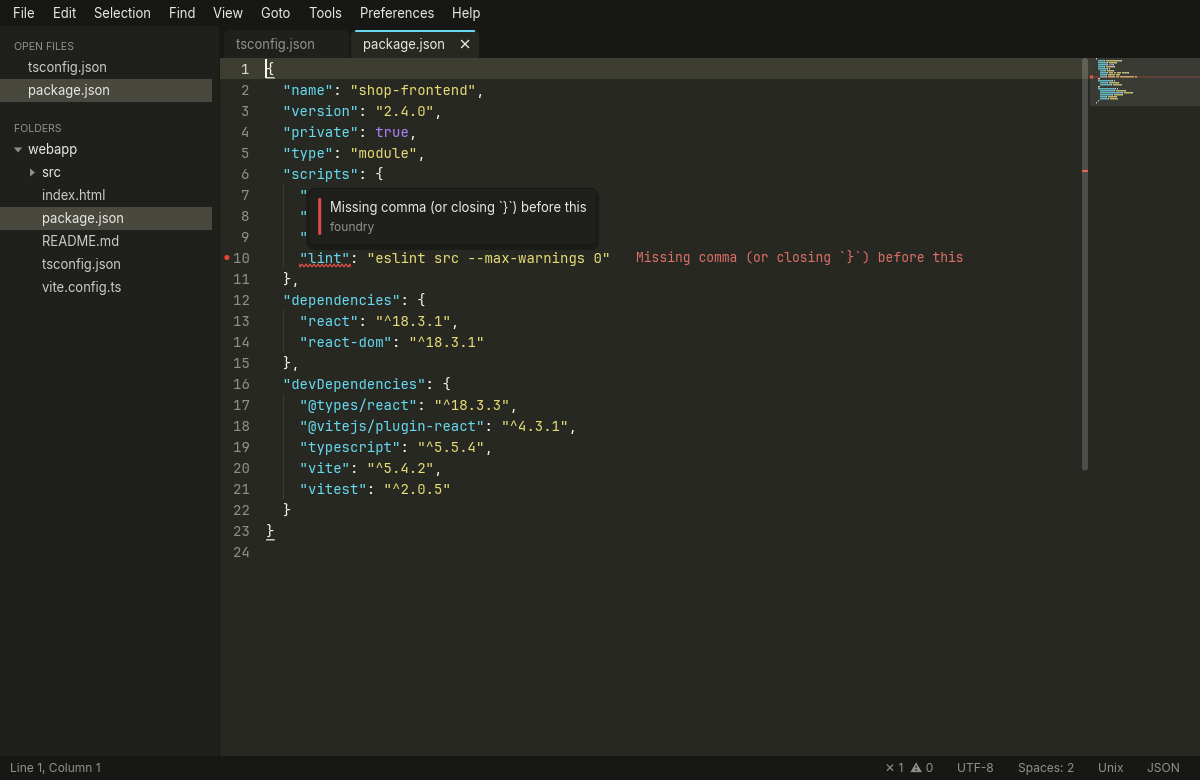The height and width of the screenshot is (780, 1200).
Task: Open vite.config.ts in the sidebar
Action: 106,287
